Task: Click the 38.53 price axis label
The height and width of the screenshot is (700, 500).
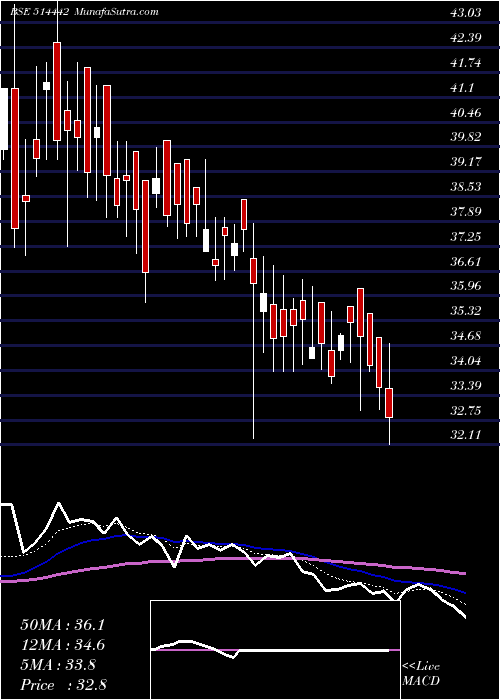Action: point(466,187)
